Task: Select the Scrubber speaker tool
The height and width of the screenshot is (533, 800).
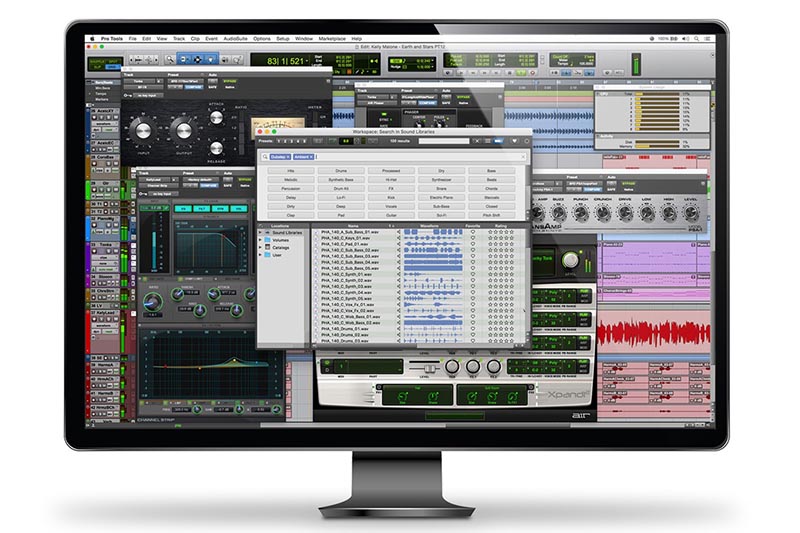Action: (x=226, y=60)
